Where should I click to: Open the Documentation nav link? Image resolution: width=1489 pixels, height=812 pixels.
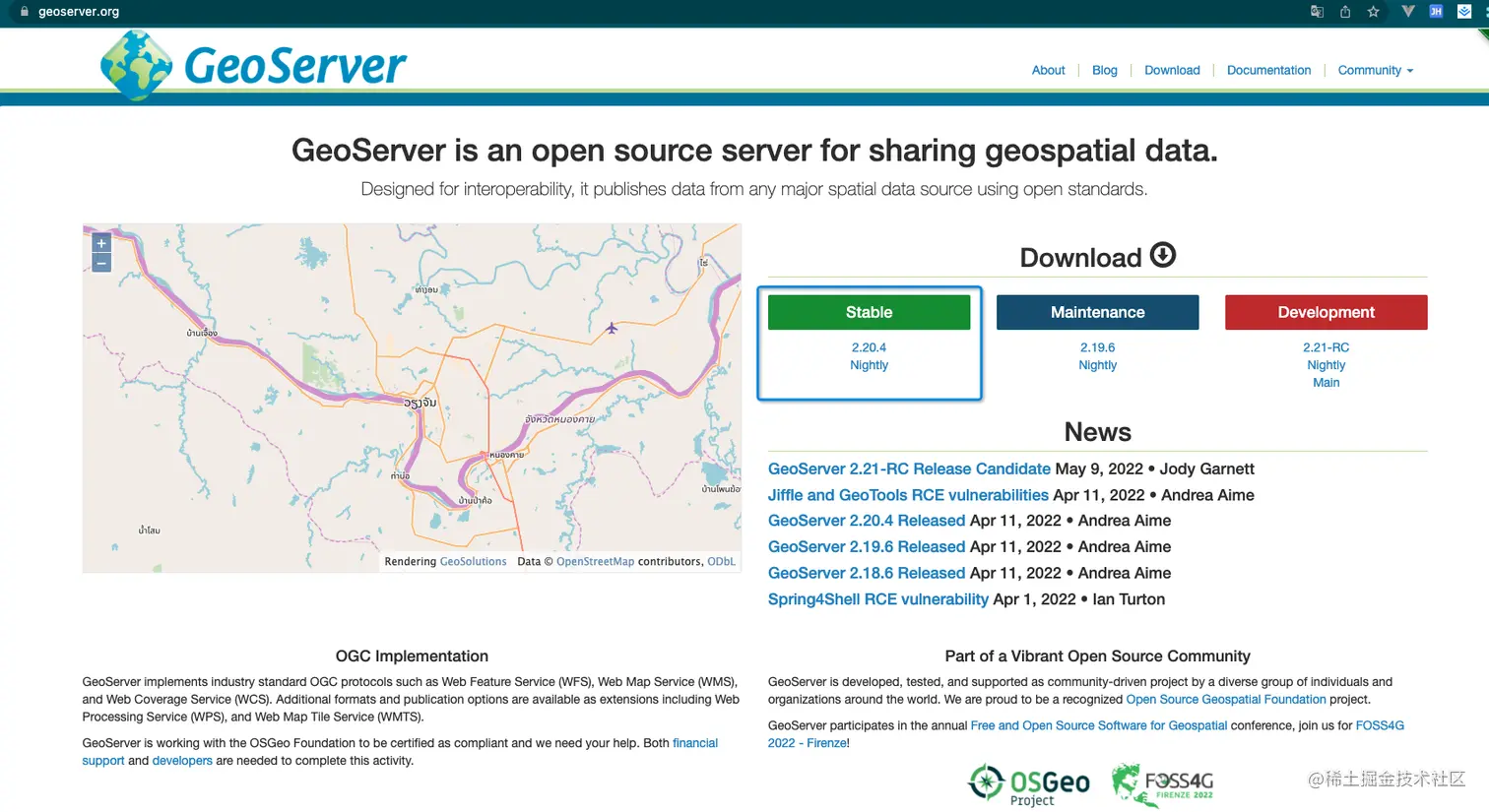(1268, 70)
